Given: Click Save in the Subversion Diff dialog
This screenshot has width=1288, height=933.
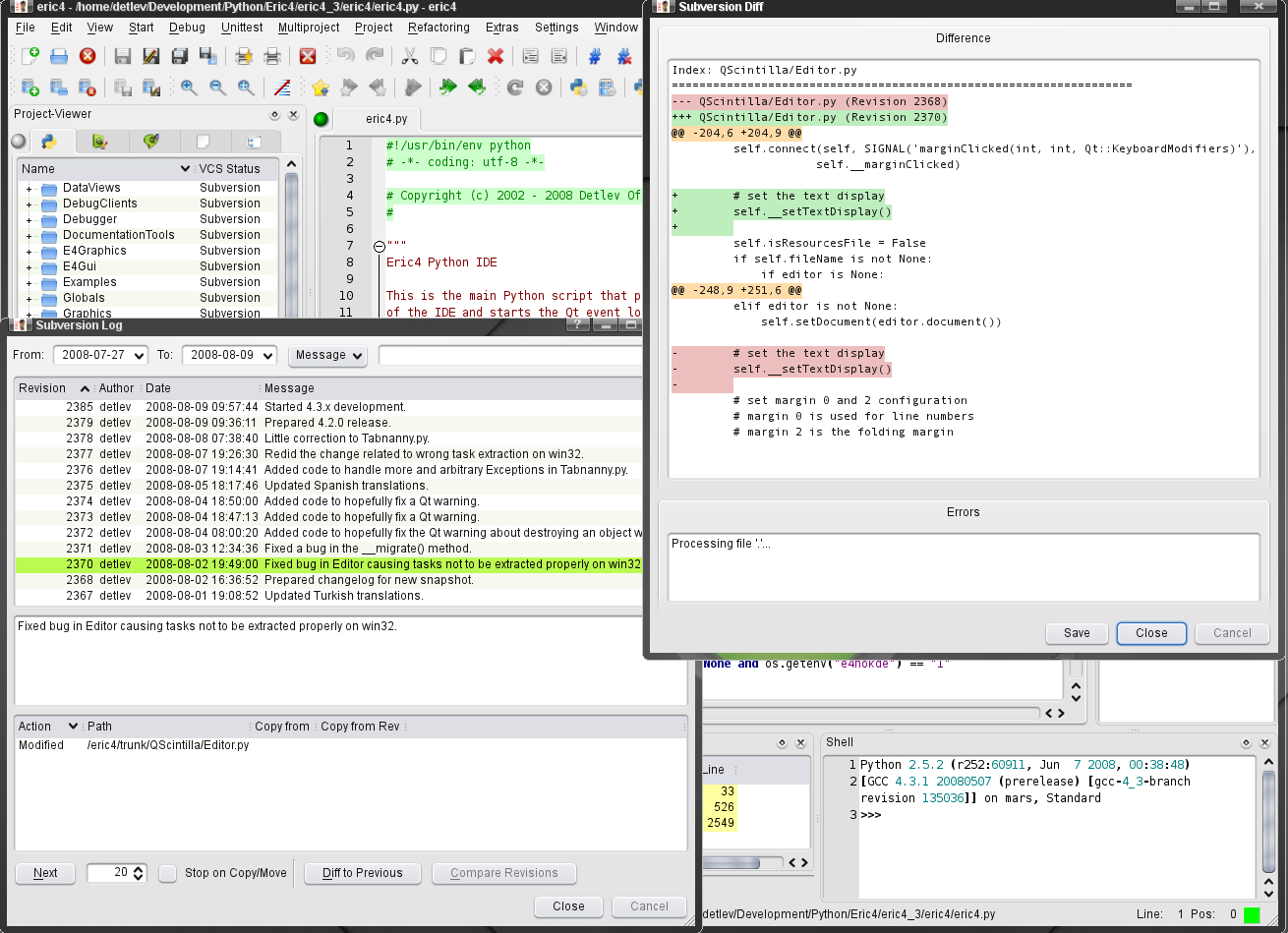Looking at the screenshot, I should click(x=1077, y=633).
